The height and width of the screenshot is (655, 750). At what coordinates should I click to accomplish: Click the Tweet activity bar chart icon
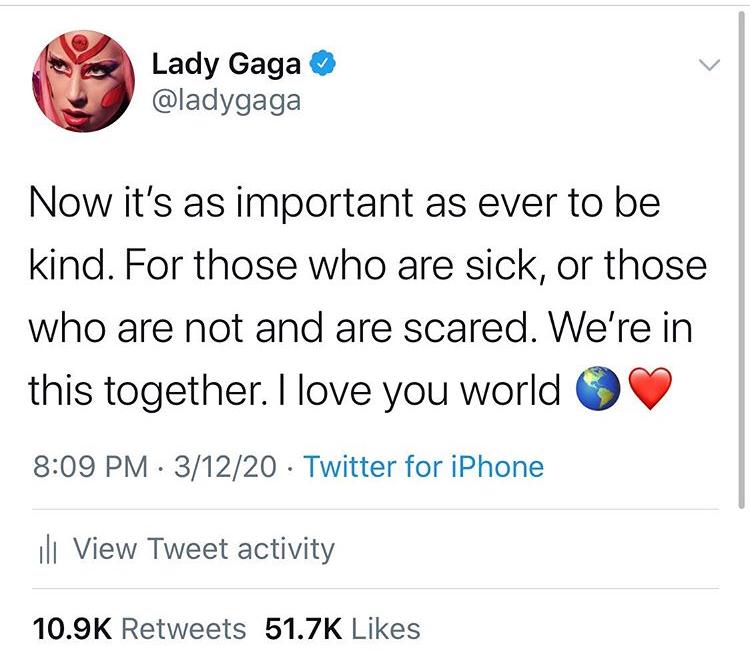[x=47, y=551]
